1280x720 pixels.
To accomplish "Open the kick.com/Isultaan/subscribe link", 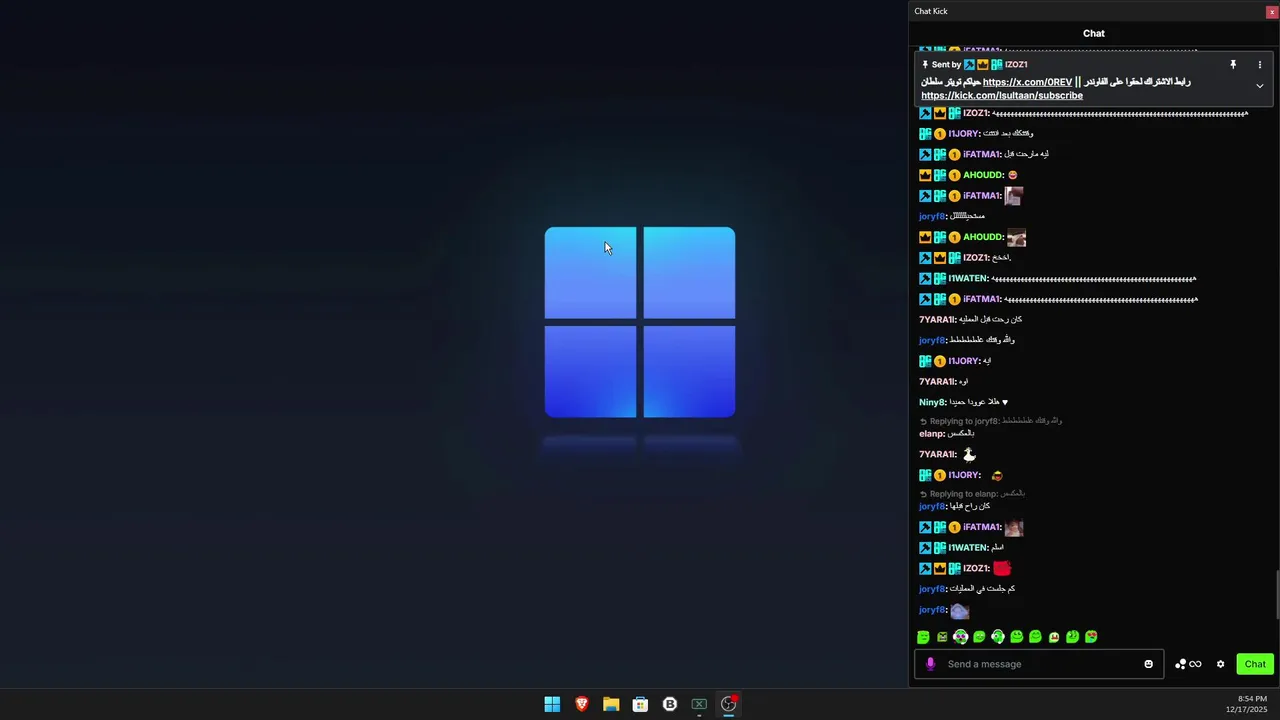I will click(x=1002, y=96).
